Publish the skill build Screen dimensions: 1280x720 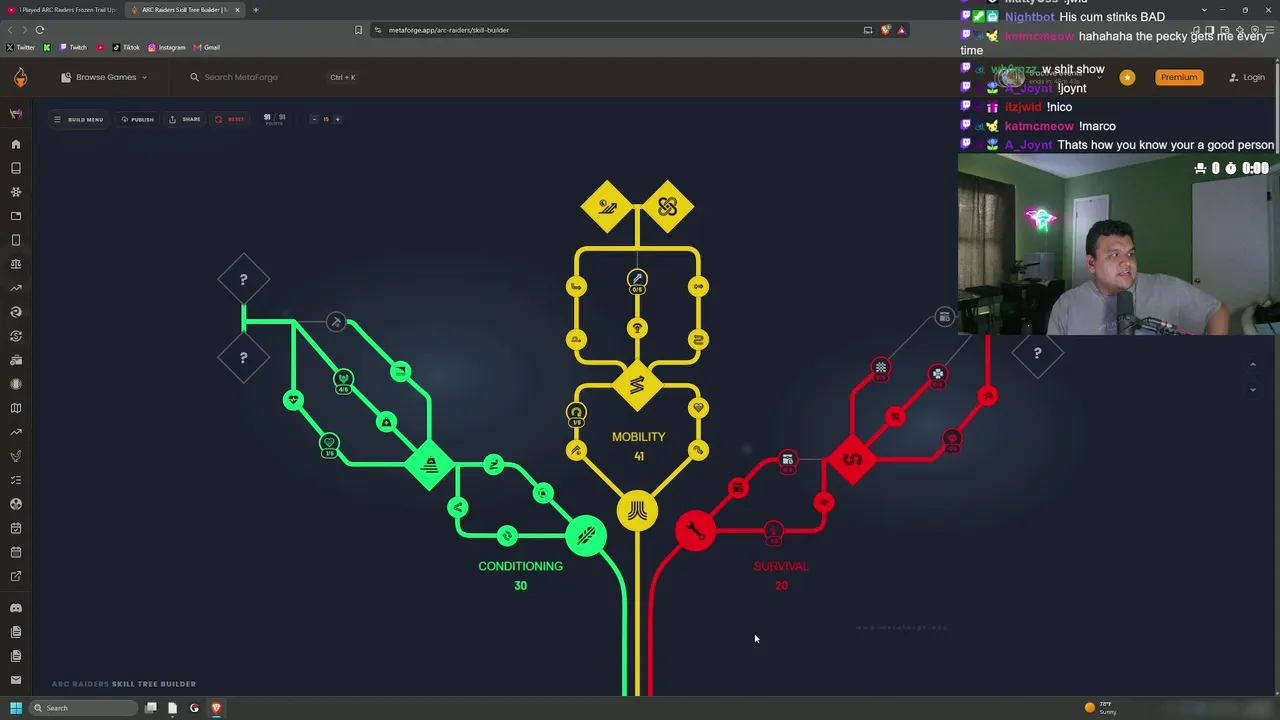pos(138,119)
